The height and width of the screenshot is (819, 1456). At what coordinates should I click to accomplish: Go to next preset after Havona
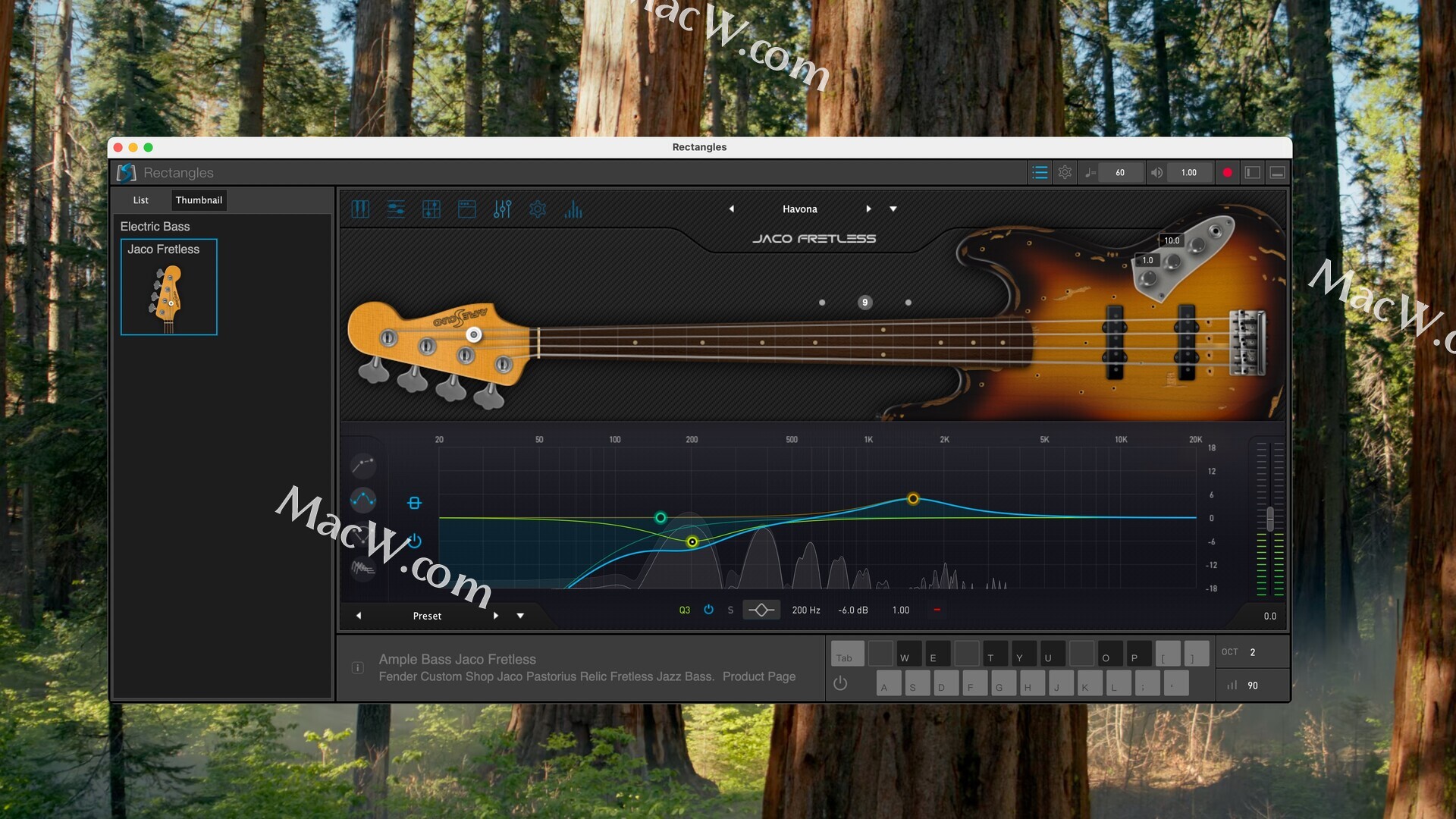[x=868, y=209]
